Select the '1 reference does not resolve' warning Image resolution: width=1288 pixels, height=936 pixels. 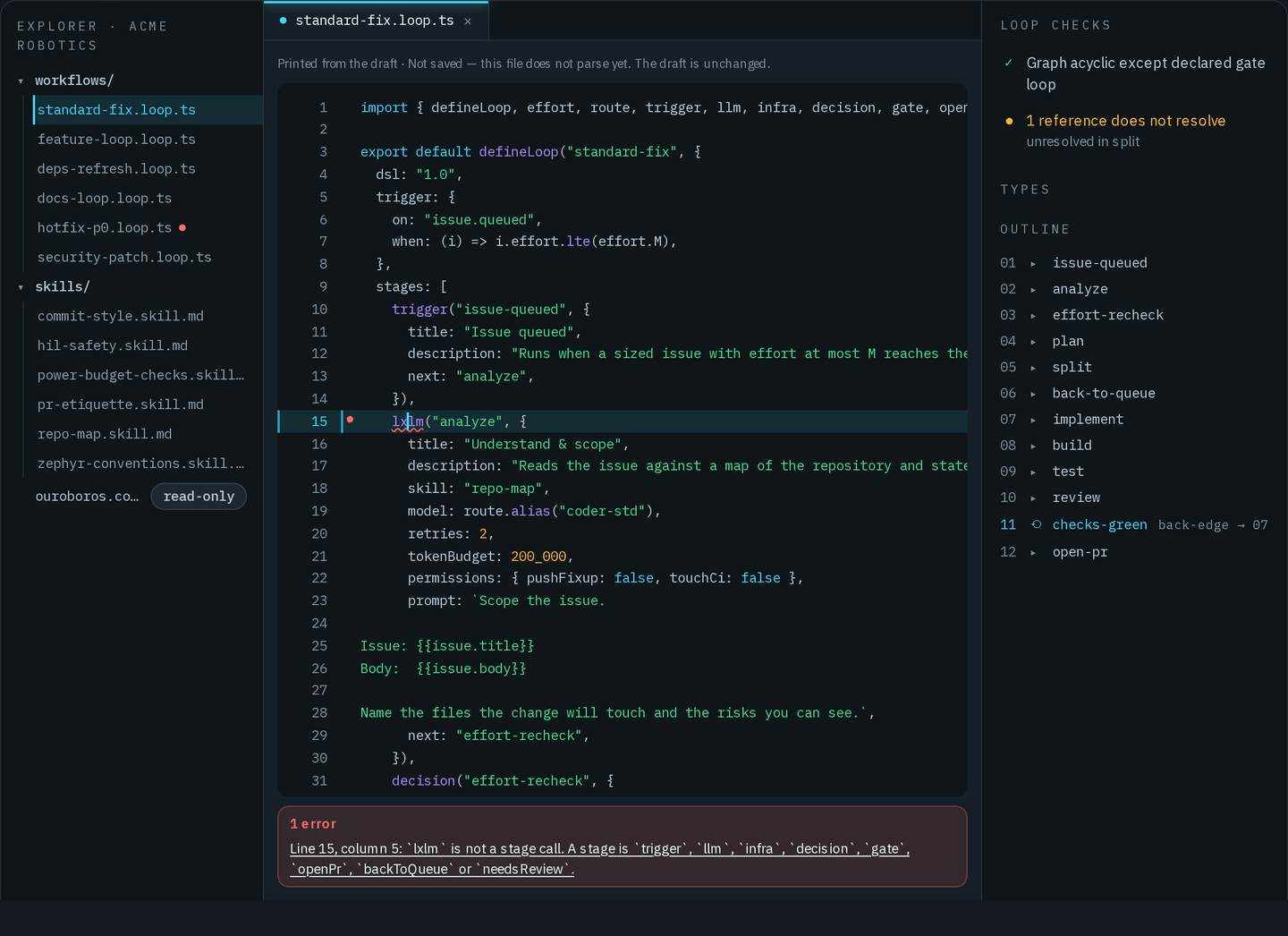tap(1125, 121)
